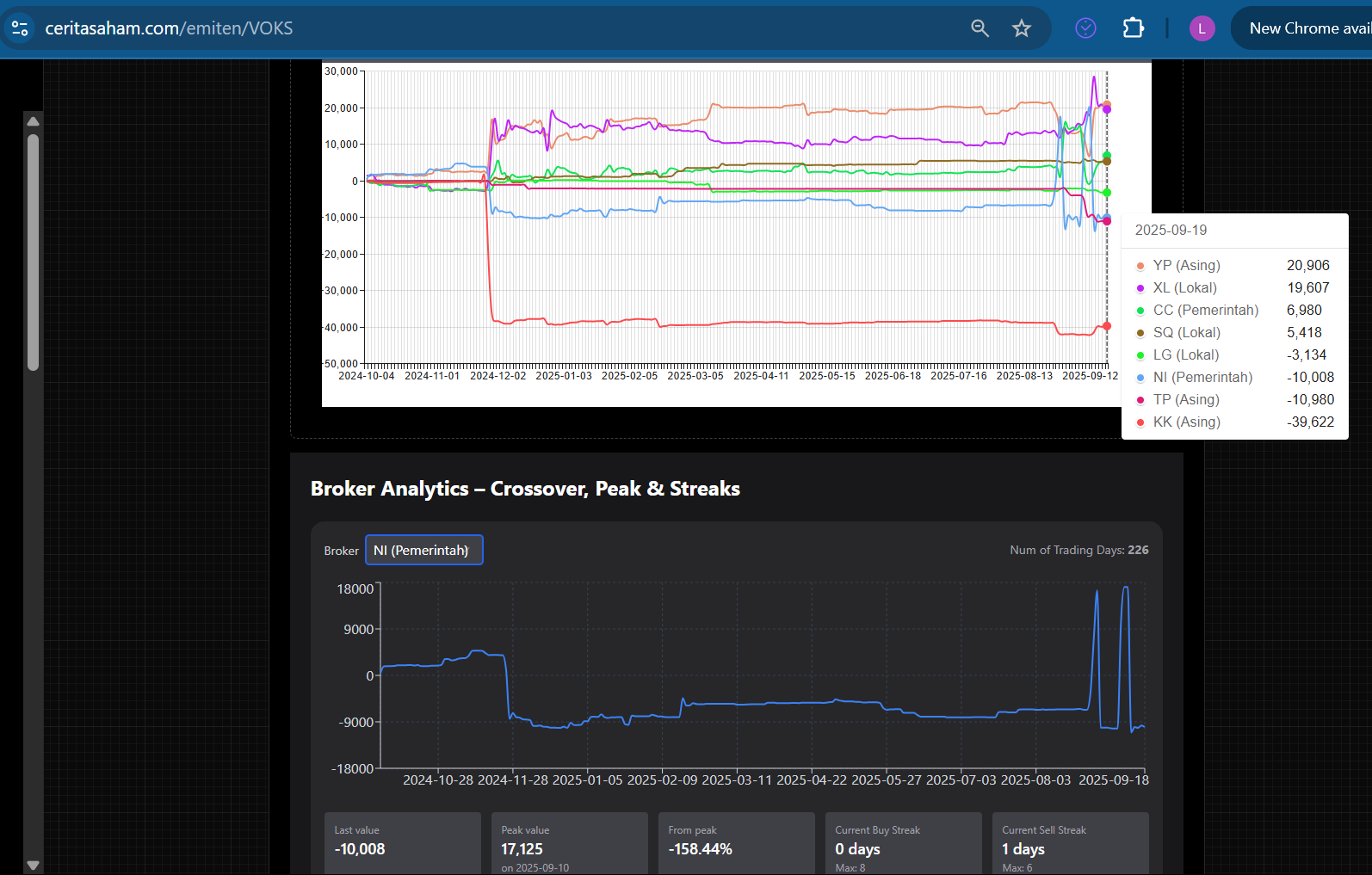
Task: Click the address bar URL ceritasaham.com/emiten/VOKS
Action: click(169, 28)
